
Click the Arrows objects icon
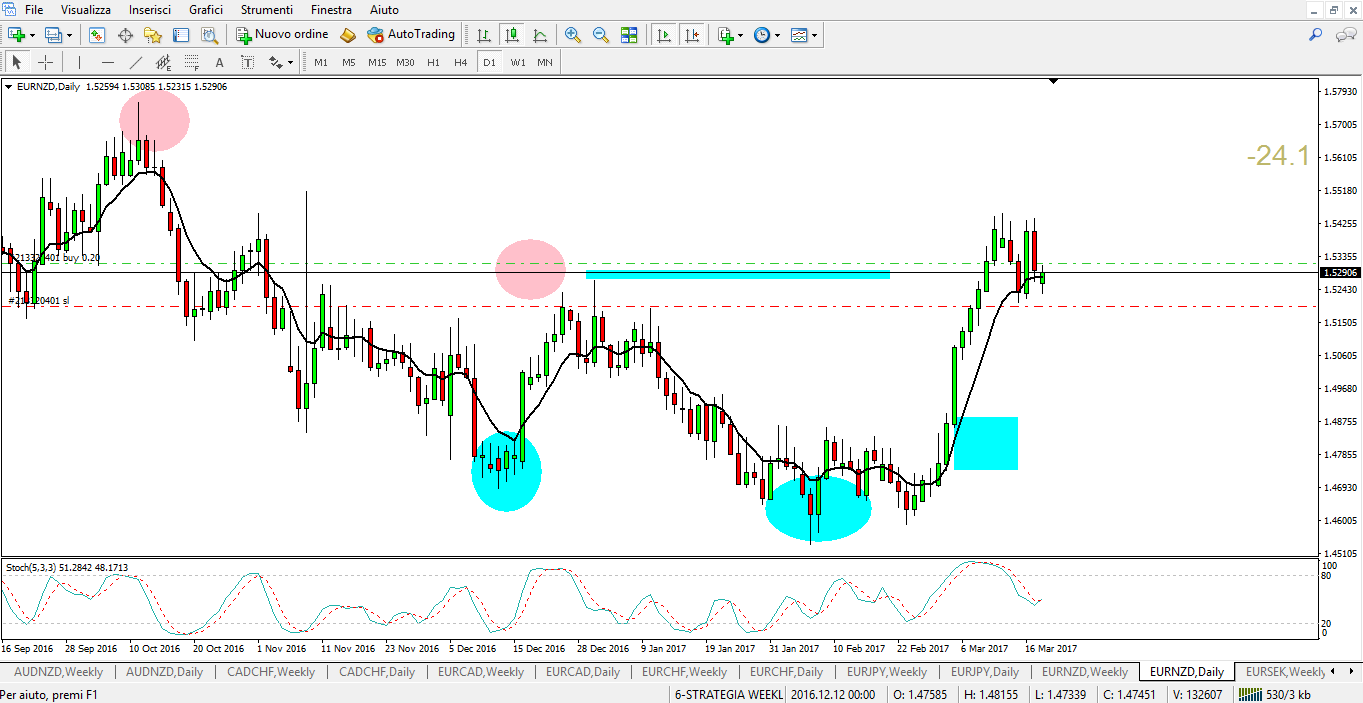click(x=276, y=62)
